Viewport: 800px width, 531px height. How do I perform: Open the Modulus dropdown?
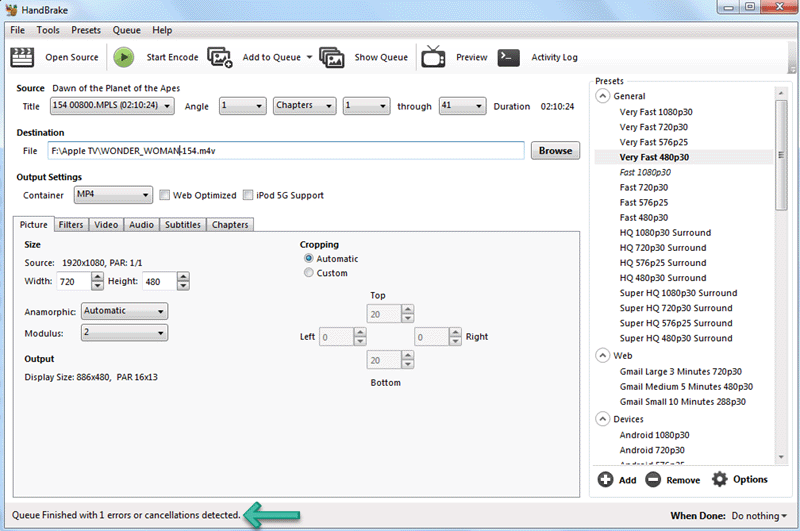[x=124, y=333]
